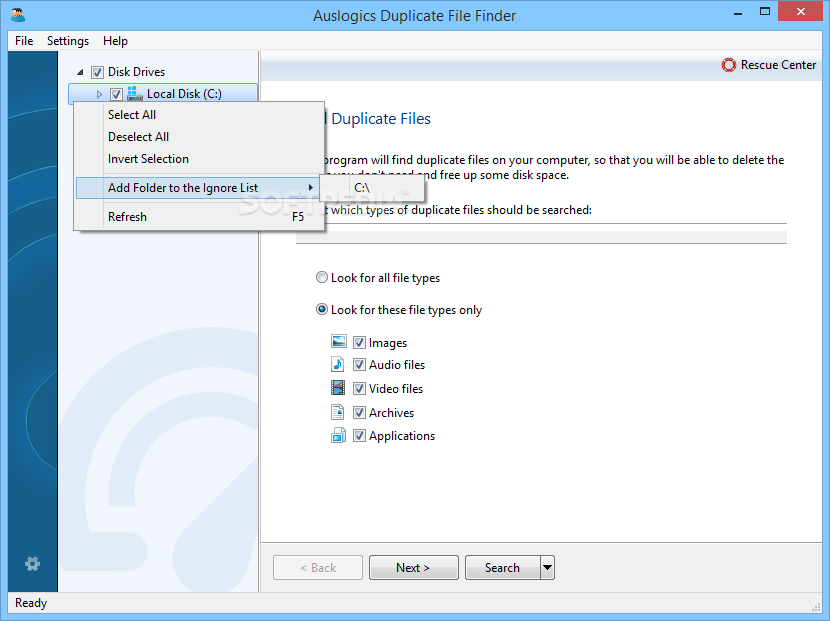830x621 pixels.
Task: Uncheck the Local Disk (C:) checkbox
Action: tap(116, 94)
